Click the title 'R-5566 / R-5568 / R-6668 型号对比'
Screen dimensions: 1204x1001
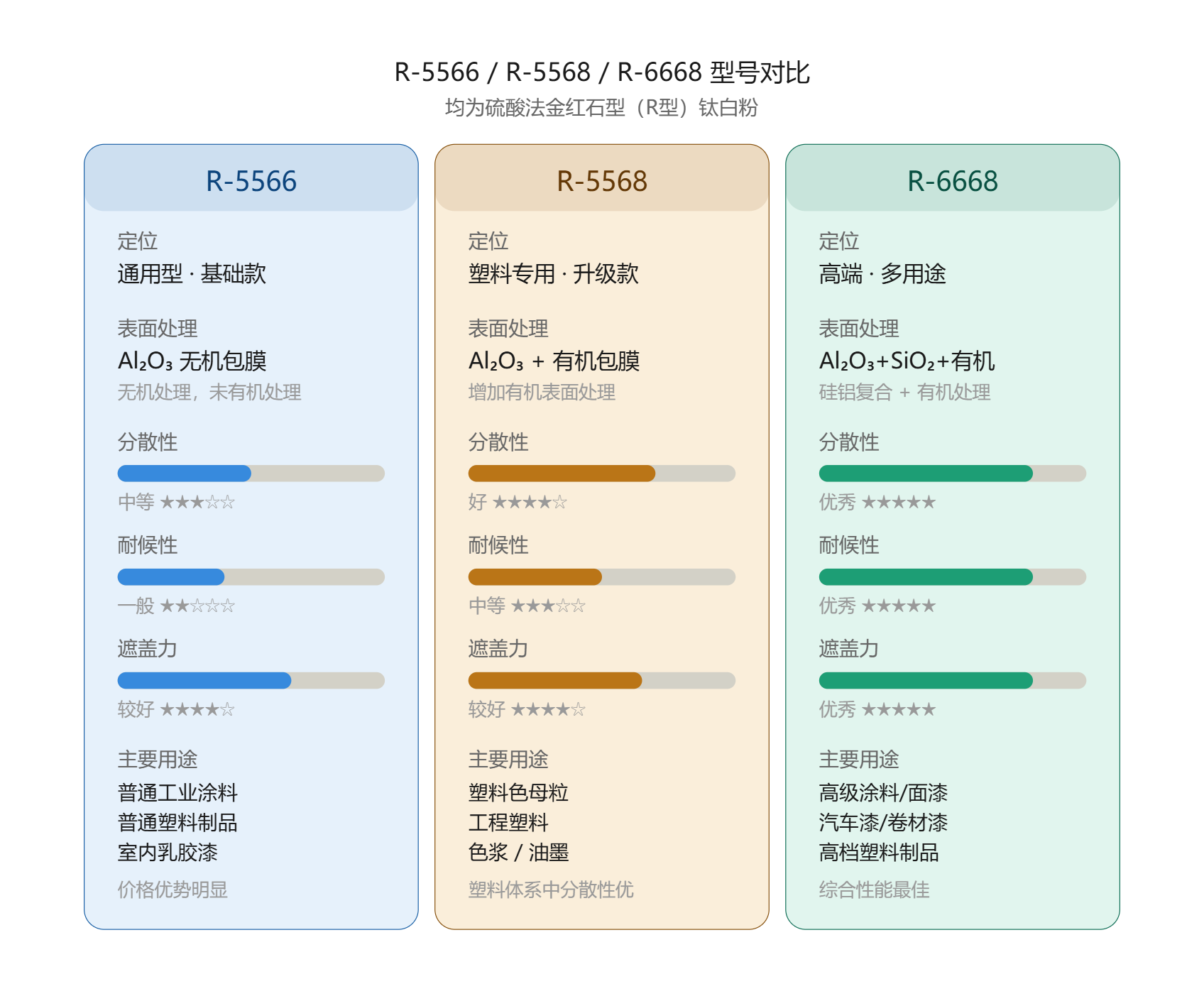[x=602, y=72]
